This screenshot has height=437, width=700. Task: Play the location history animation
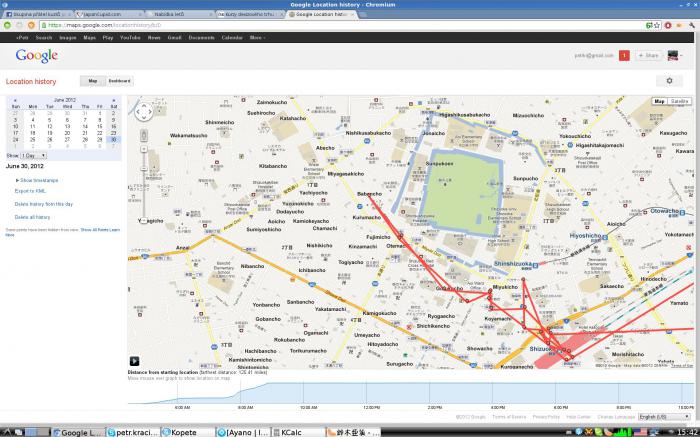(134, 361)
